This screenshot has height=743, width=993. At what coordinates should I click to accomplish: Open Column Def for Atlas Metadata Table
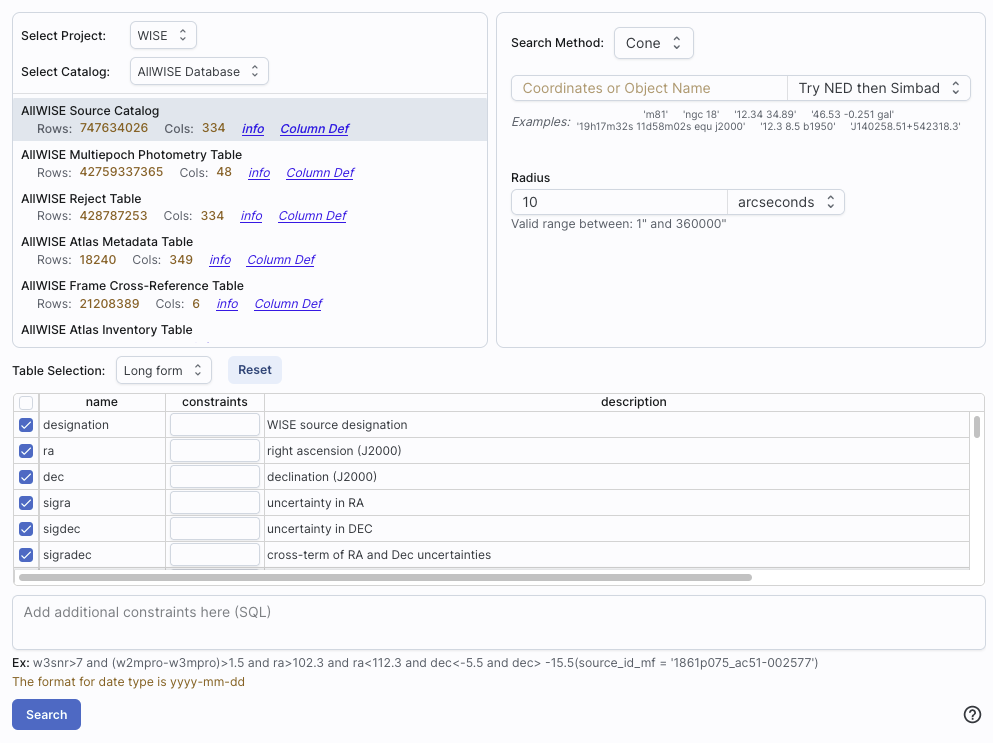[281, 260]
